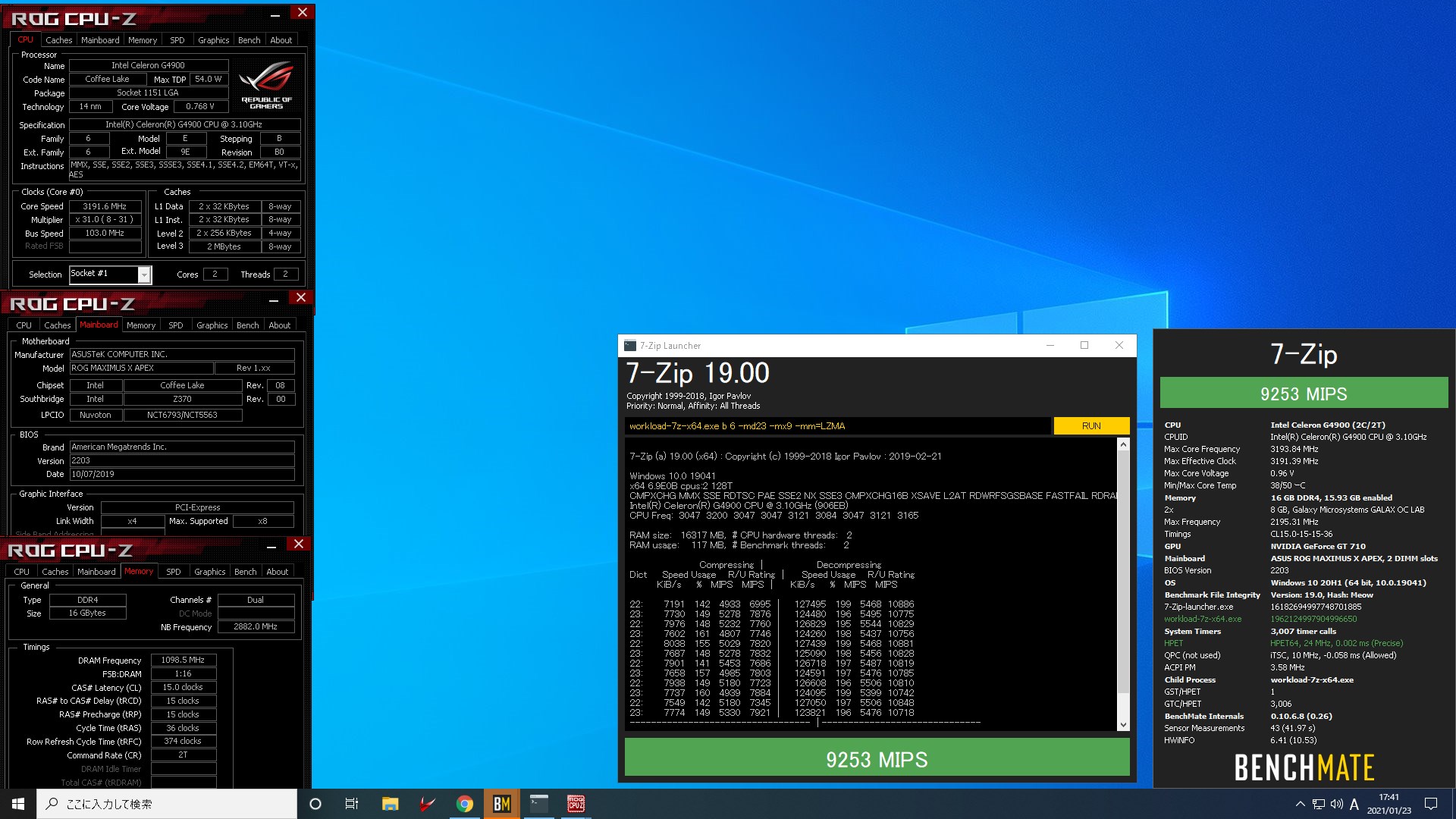Select Bench tab in middle CPU-Z window
This screenshot has height=819, width=1456.
pyautogui.click(x=247, y=325)
